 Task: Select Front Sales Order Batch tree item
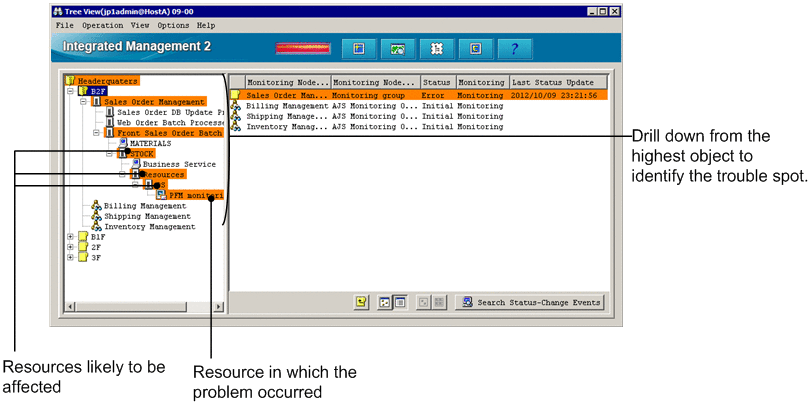[169, 133]
